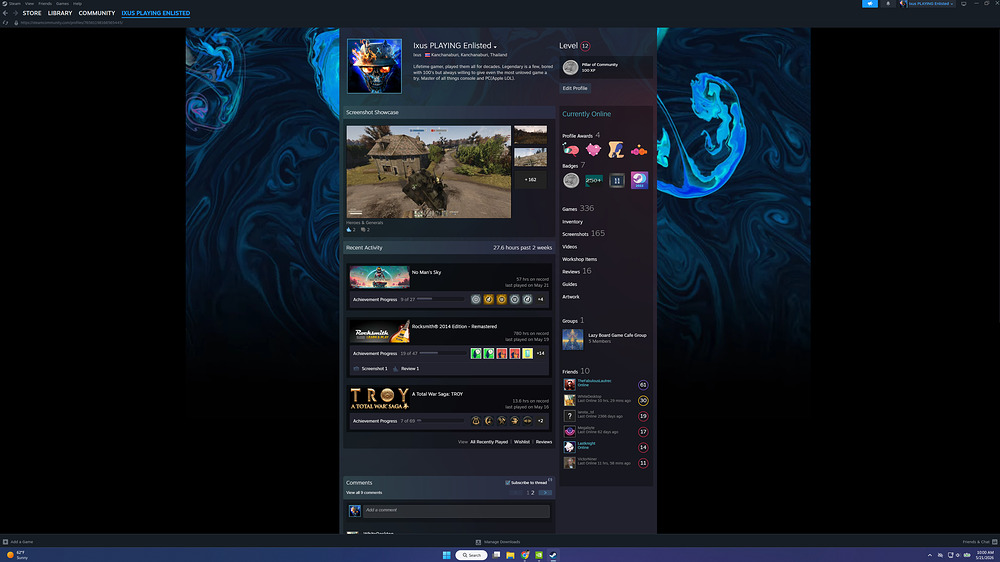The height and width of the screenshot is (562, 1000).
Task: Open All Recently Played link
Action: pyautogui.click(x=489, y=442)
